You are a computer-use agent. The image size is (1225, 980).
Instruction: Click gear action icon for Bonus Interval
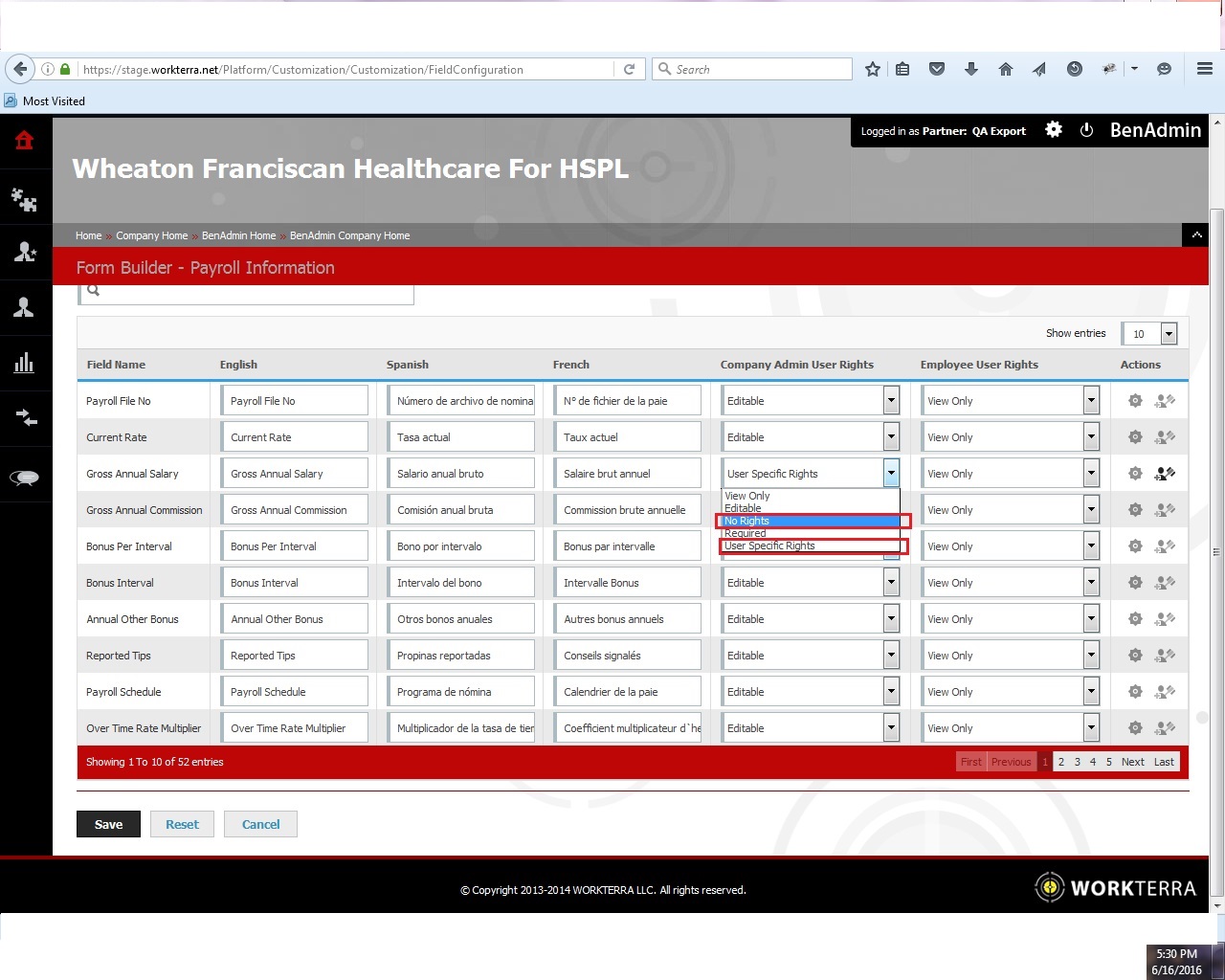point(1135,583)
